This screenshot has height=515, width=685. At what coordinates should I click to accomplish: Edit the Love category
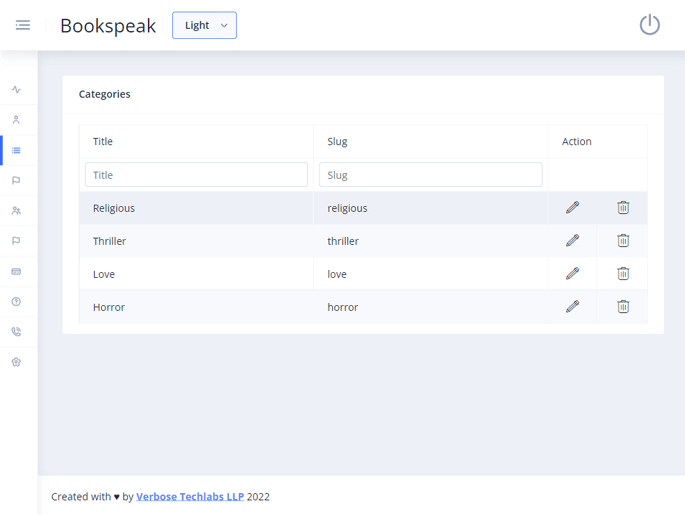pos(572,273)
